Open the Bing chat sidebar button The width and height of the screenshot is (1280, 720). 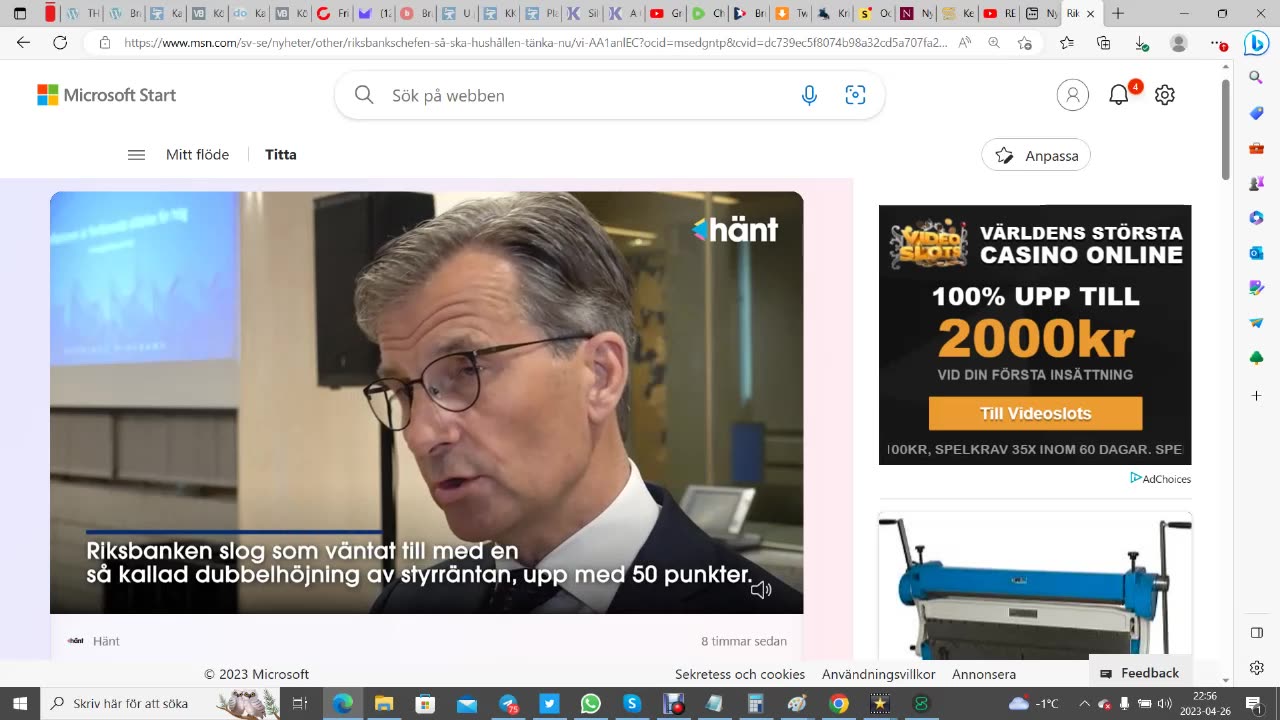coord(1256,43)
